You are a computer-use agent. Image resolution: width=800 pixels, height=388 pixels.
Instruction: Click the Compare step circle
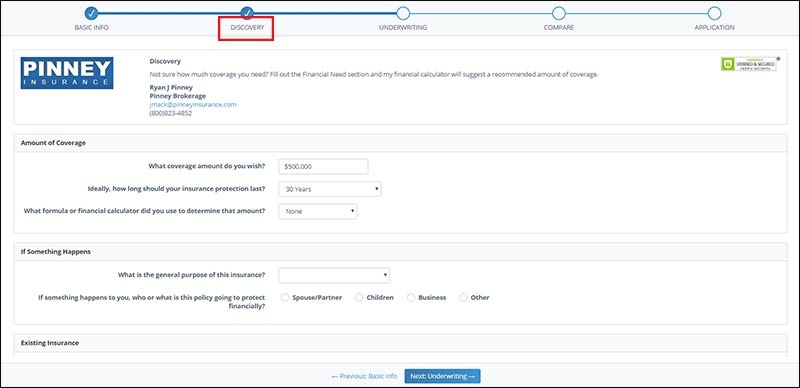coord(559,13)
